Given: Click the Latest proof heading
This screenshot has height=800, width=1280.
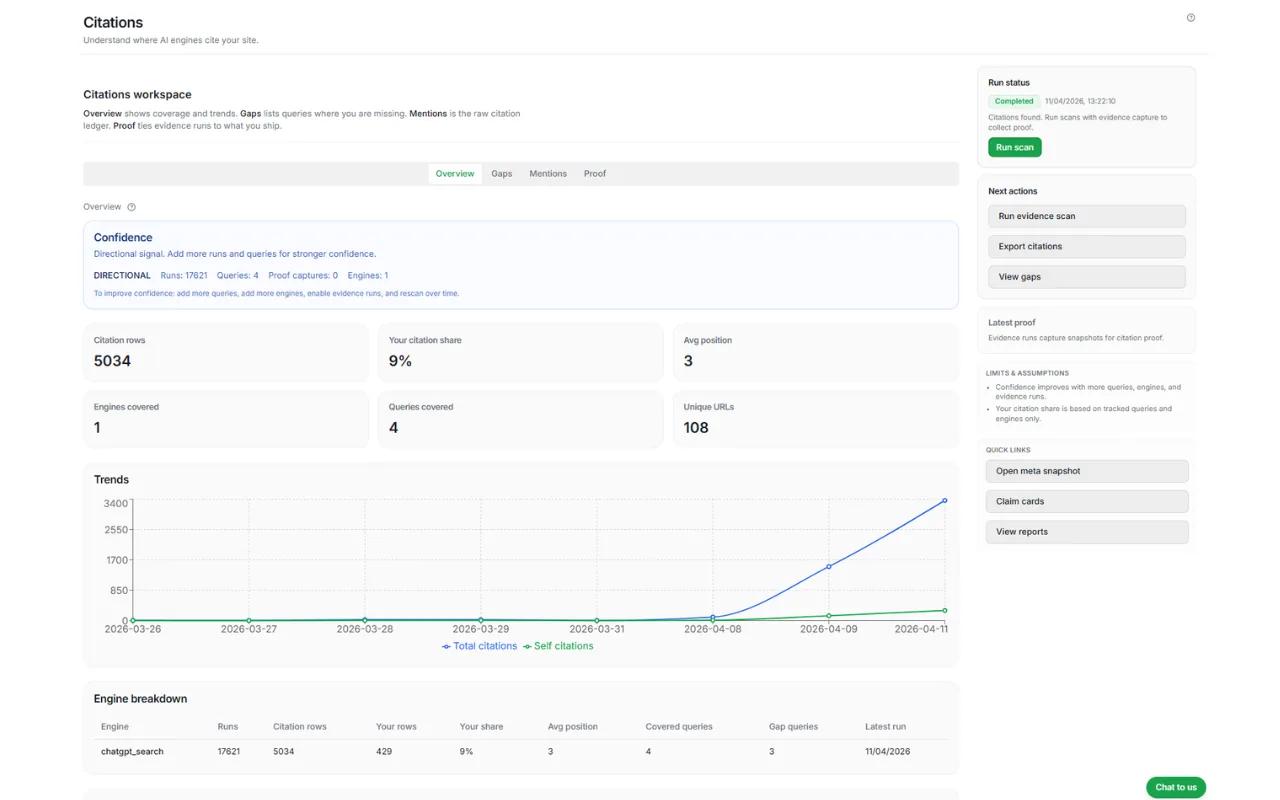Looking at the screenshot, I should 1012,323.
